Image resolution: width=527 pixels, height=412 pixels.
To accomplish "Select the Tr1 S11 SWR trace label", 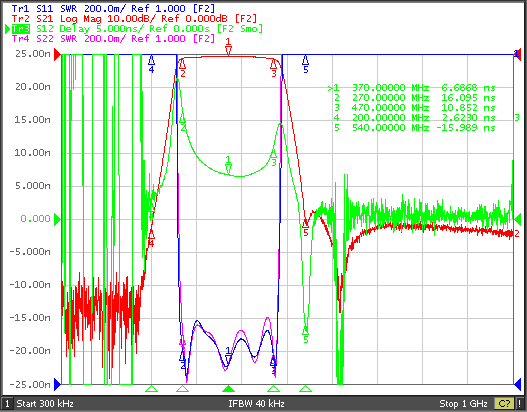I will click(113, 8).
